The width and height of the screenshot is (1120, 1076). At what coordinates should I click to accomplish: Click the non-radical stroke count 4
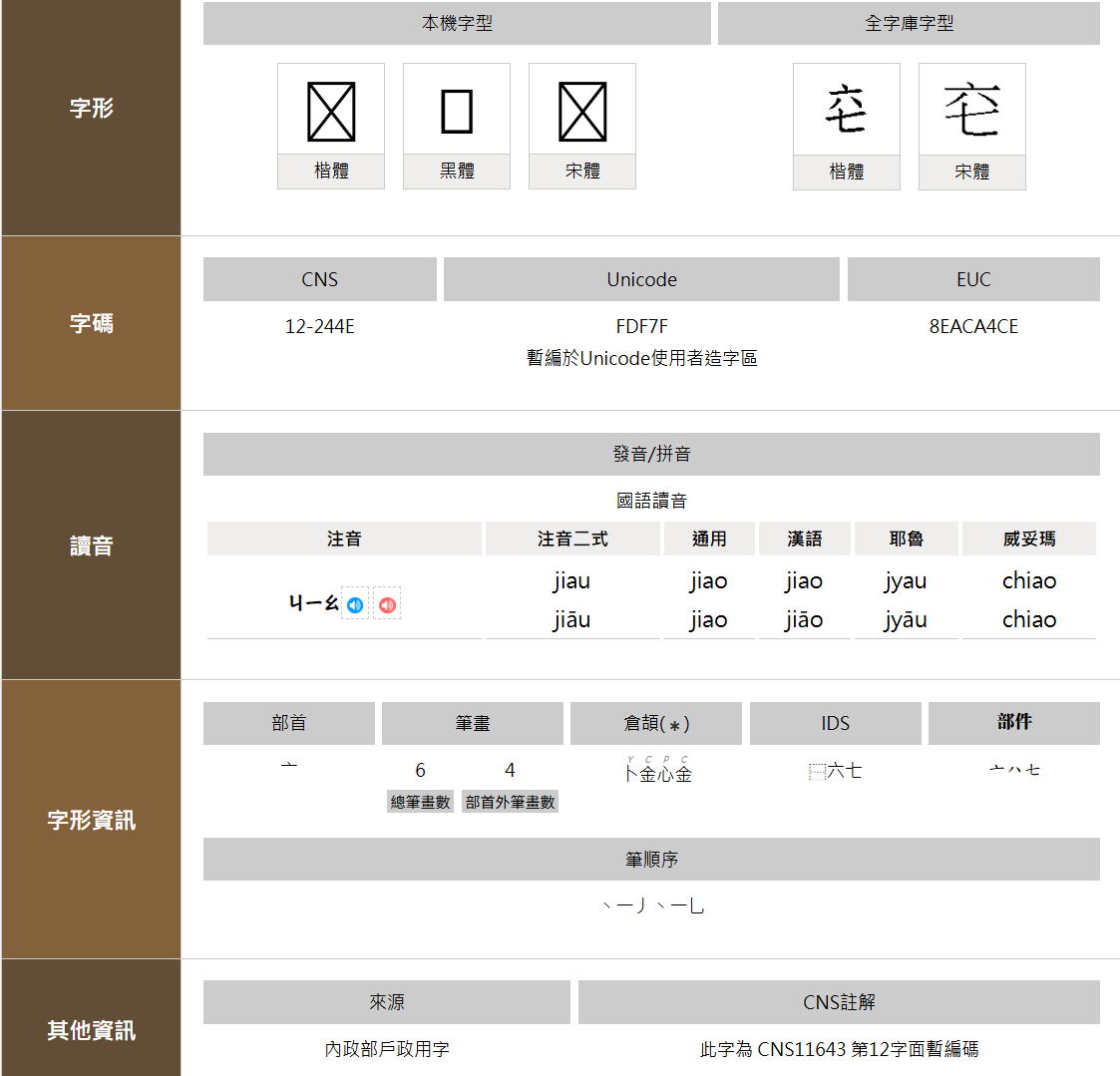pos(510,771)
